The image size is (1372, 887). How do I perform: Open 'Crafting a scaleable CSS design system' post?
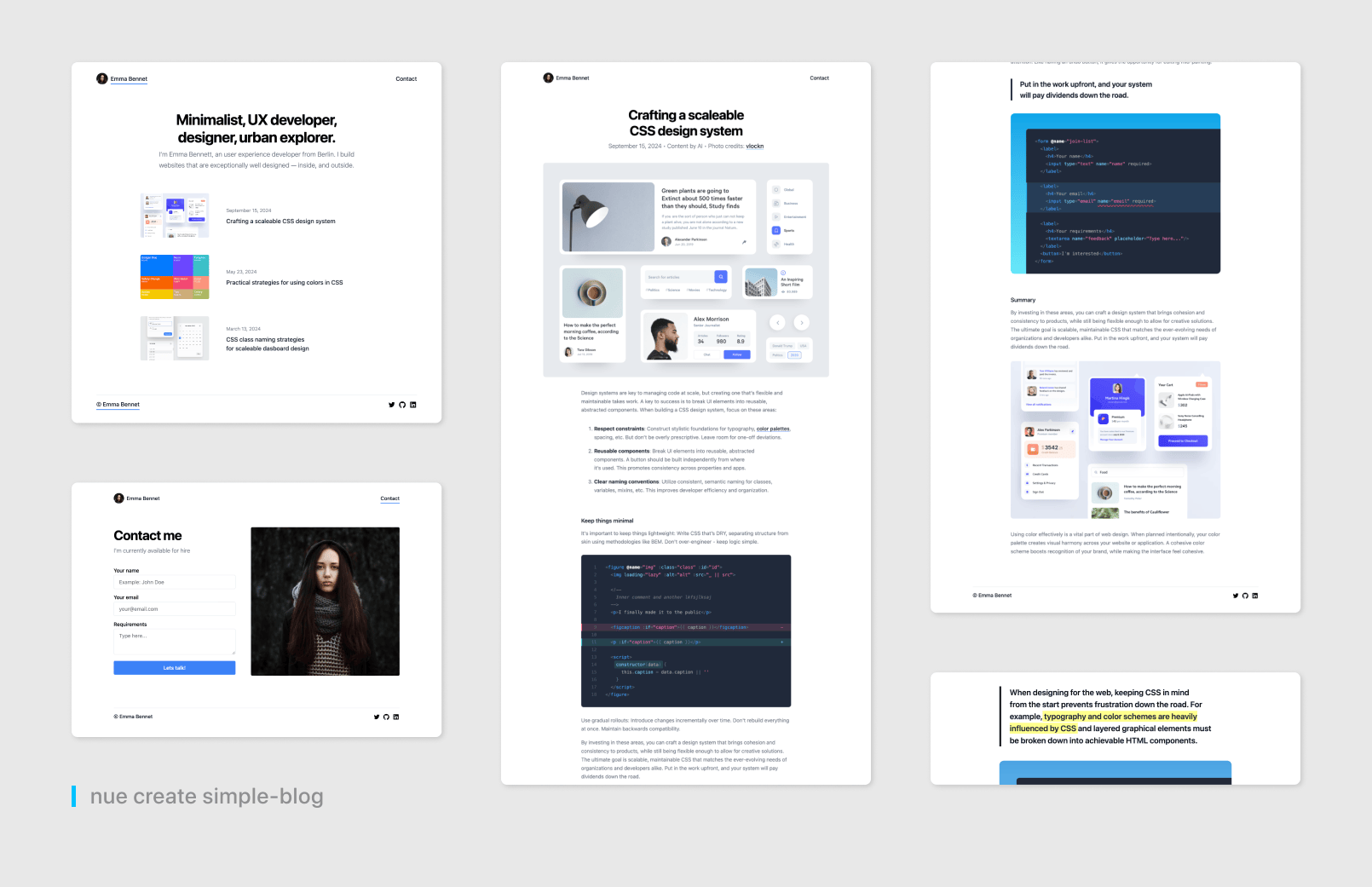280,222
